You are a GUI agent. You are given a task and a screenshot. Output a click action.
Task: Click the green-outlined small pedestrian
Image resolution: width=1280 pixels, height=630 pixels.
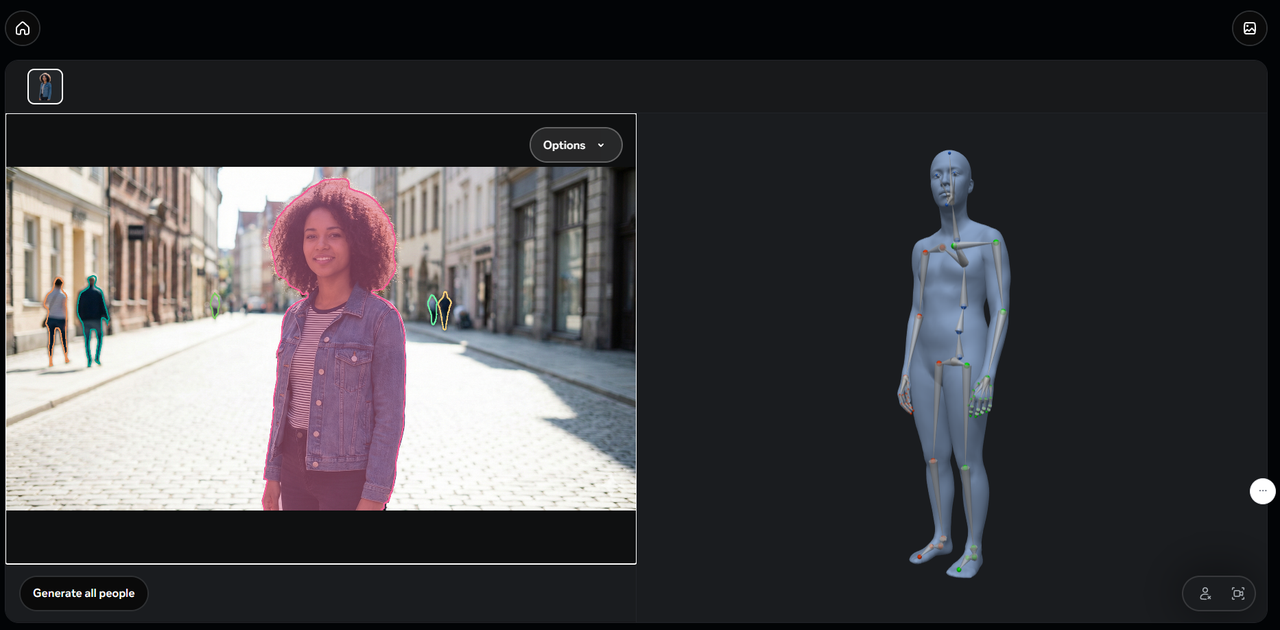click(x=215, y=305)
